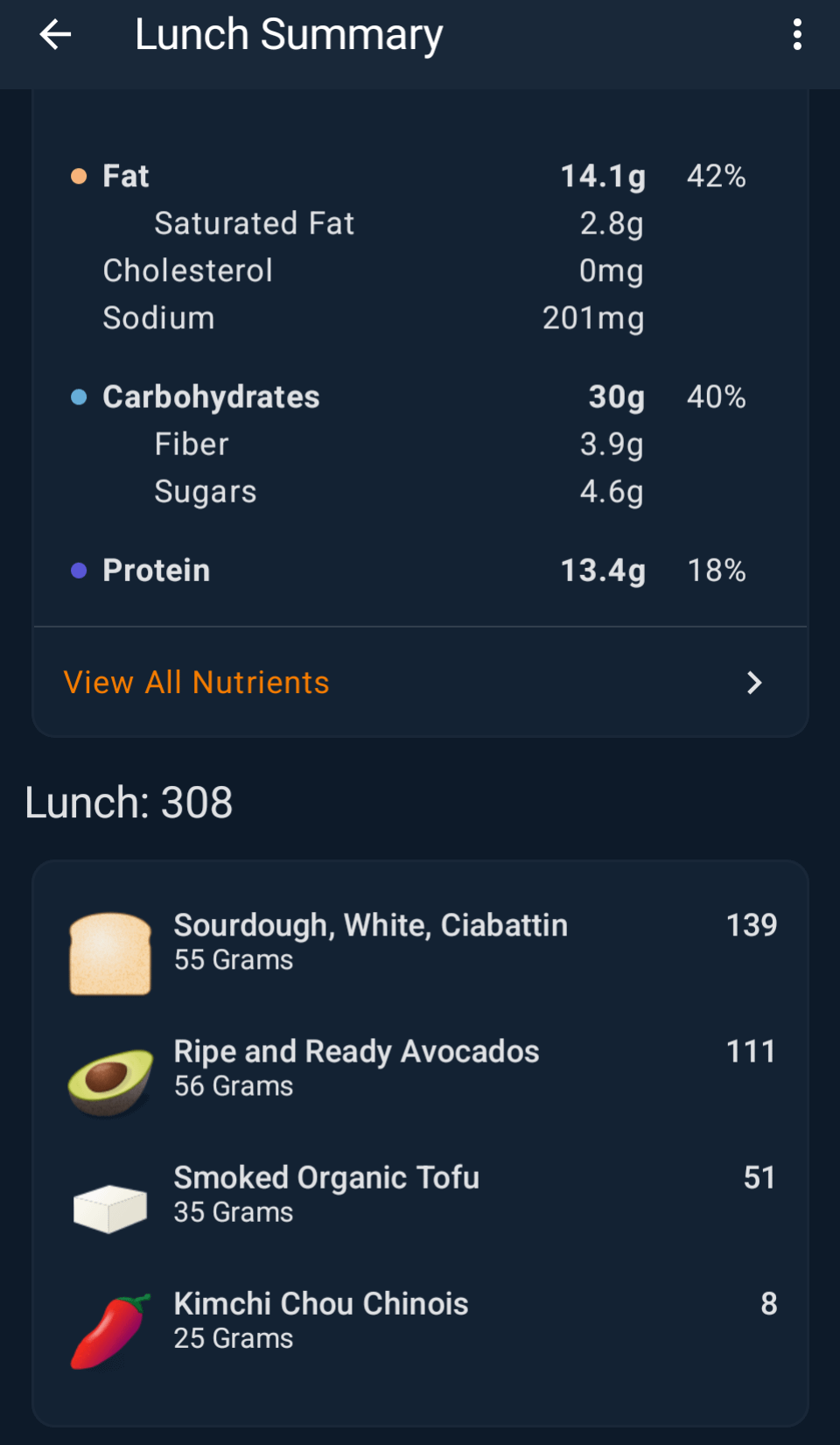Expand nutrients with the chevron arrow
Image resolution: width=840 pixels, height=1445 pixels.
754,683
